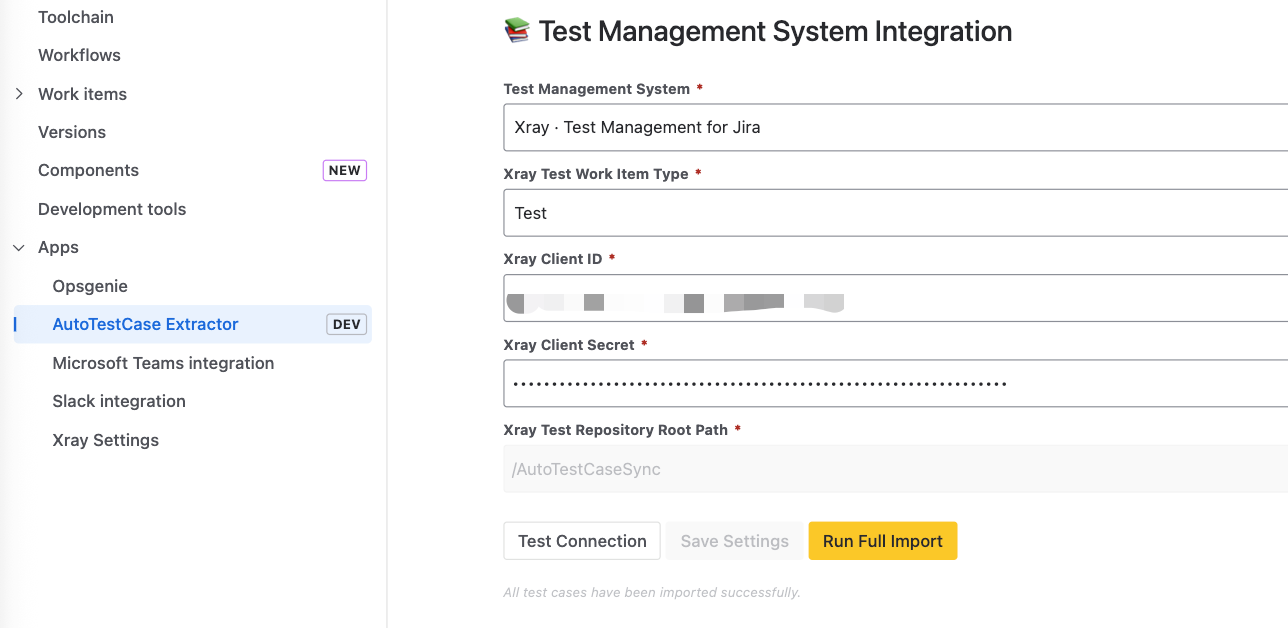Viewport: 1288px width, 628px height.
Task: Collapse the Apps section chevron
Action: pyautogui.click(x=19, y=247)
